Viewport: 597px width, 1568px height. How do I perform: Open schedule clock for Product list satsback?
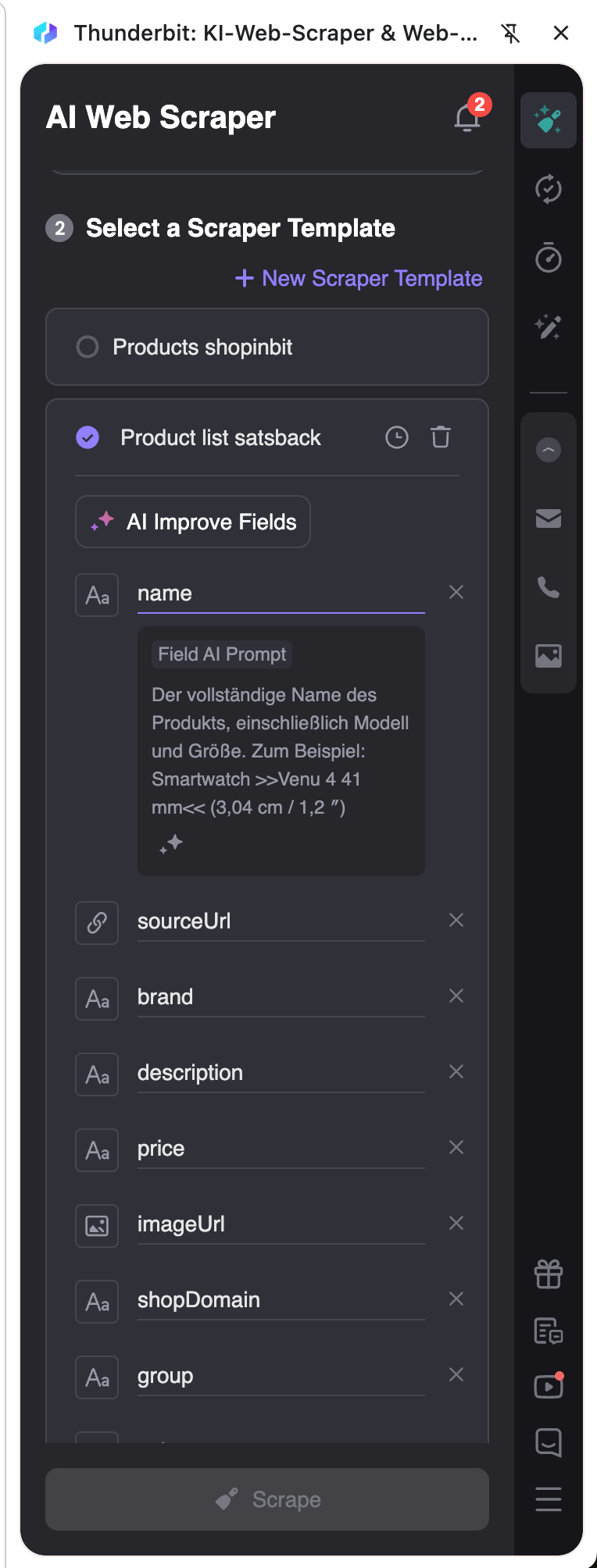[397, 437]
